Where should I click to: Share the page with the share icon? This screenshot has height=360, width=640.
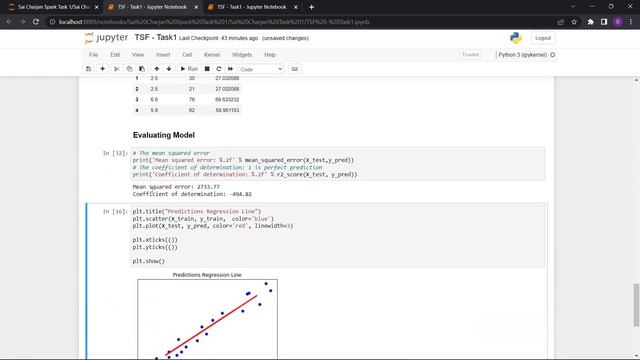tap(560, 22)
